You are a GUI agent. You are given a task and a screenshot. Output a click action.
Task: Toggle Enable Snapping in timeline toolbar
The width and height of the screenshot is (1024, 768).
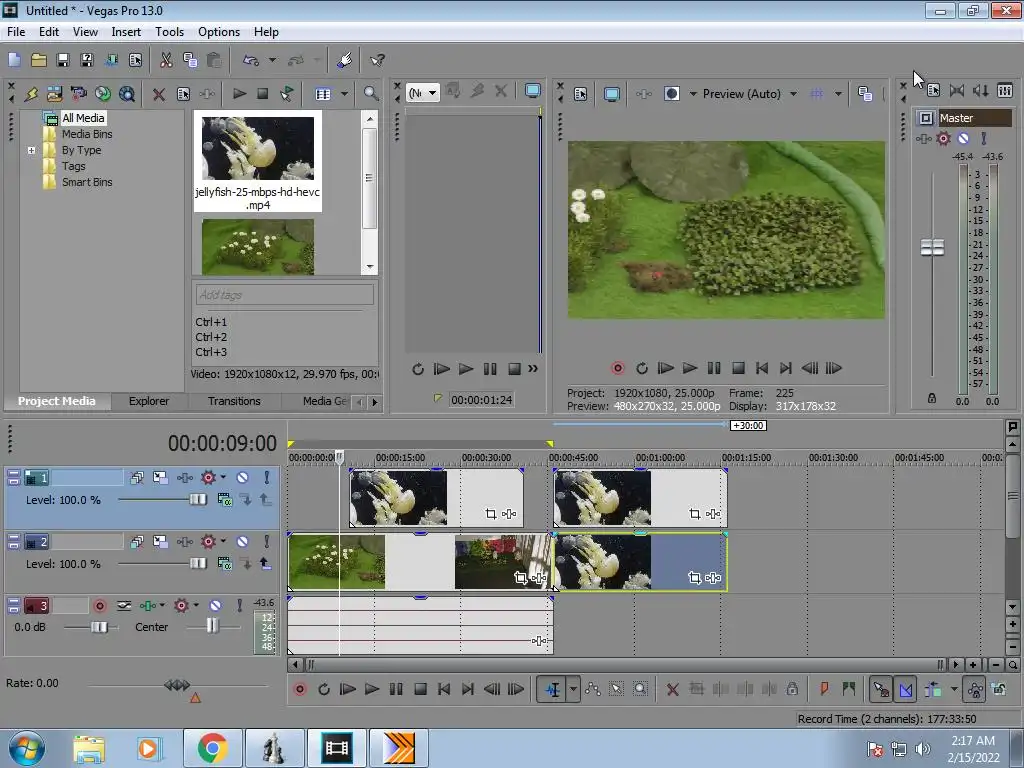click(882, 689)
